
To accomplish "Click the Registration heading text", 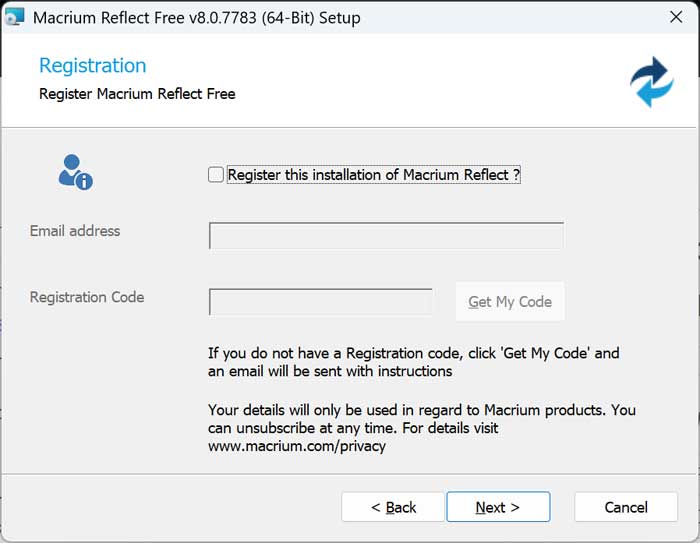I will [93, 66].
